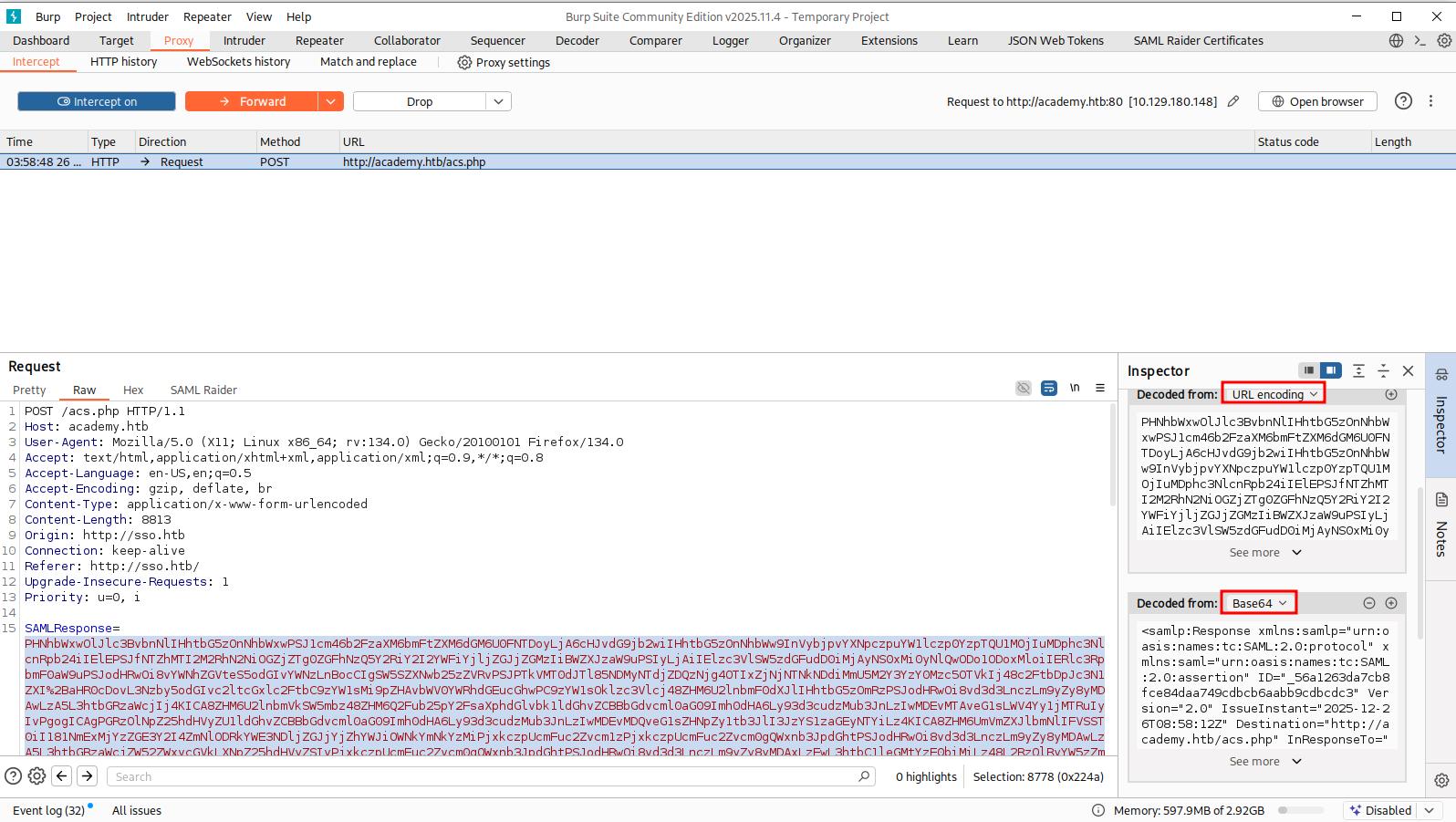Open the Base64 decode dropdown

pyautogui.click(x=1258, y=603)
